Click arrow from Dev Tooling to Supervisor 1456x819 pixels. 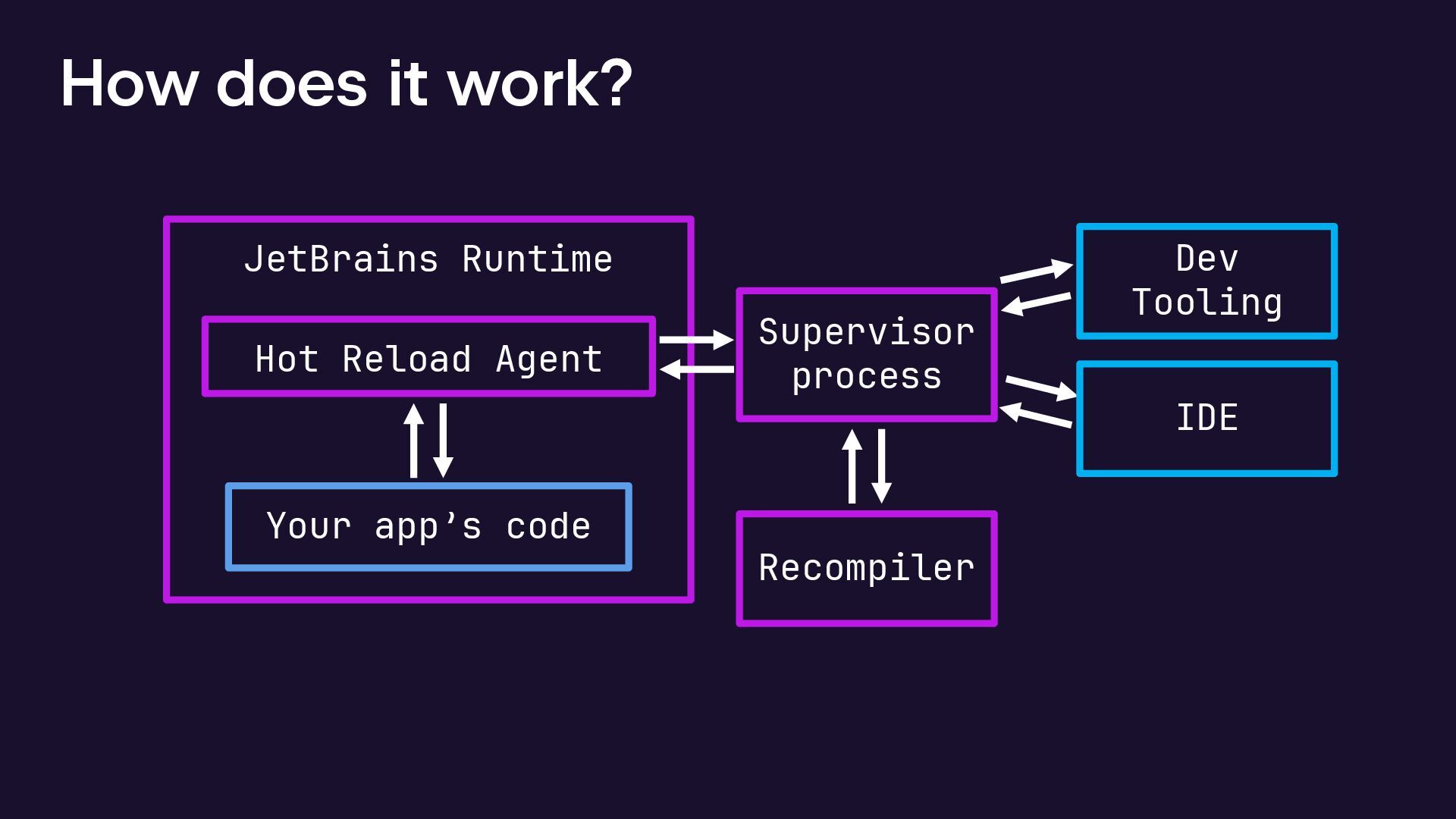coord(1036,303)
